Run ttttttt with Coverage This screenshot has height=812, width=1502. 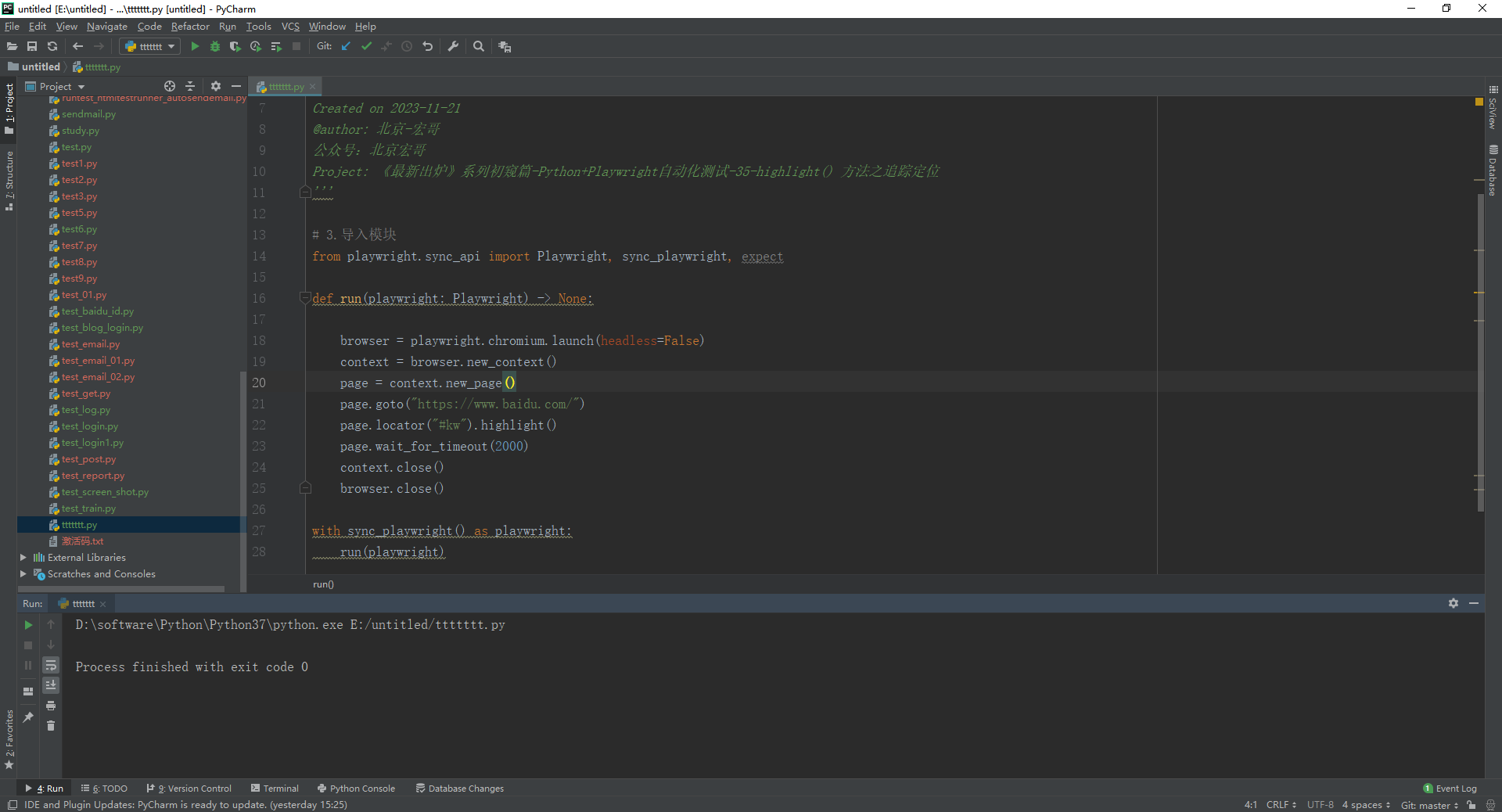[235, 46]
